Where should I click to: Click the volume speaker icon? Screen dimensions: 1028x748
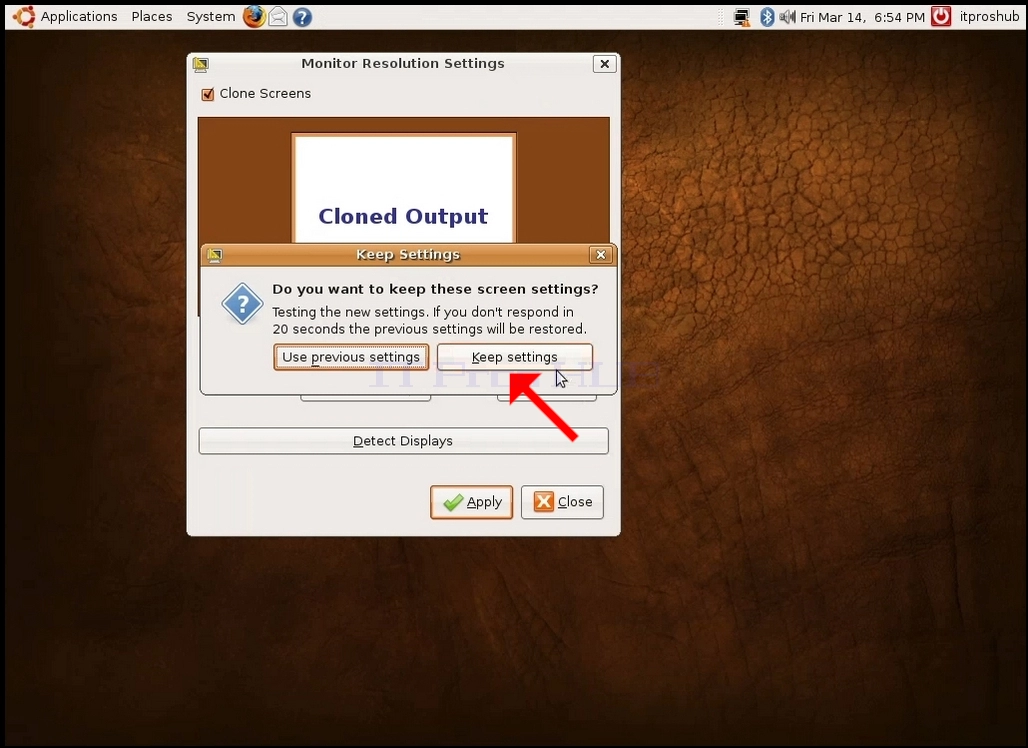click(x=787, y=17)
